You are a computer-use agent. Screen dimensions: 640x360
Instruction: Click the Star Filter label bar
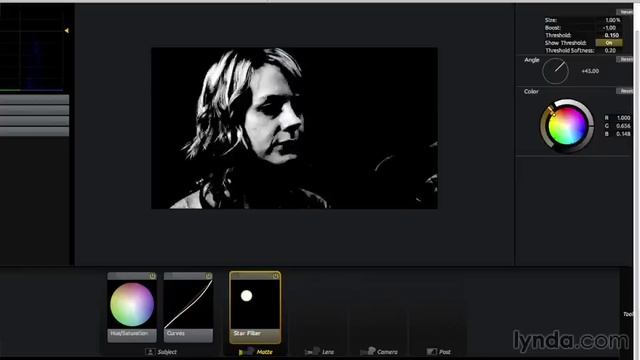(255, 336)
